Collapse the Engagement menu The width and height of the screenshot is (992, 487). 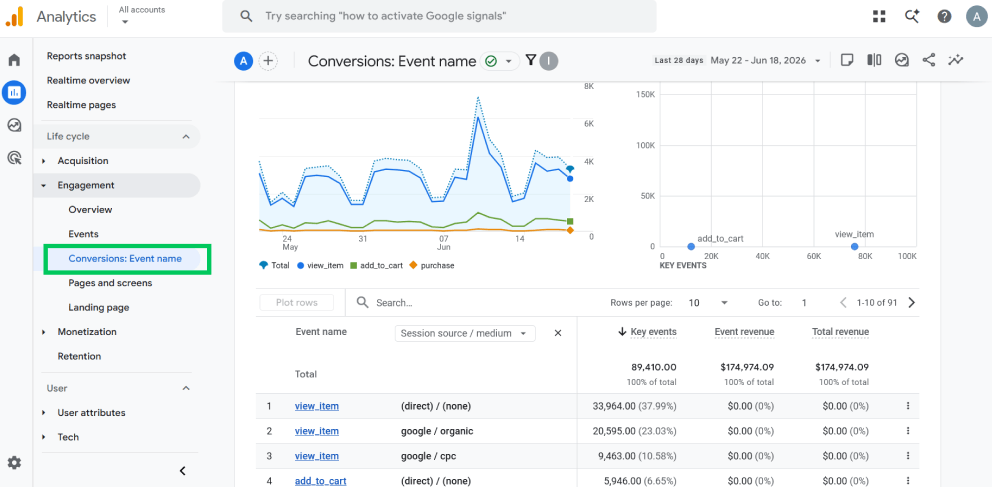point(44,185)
